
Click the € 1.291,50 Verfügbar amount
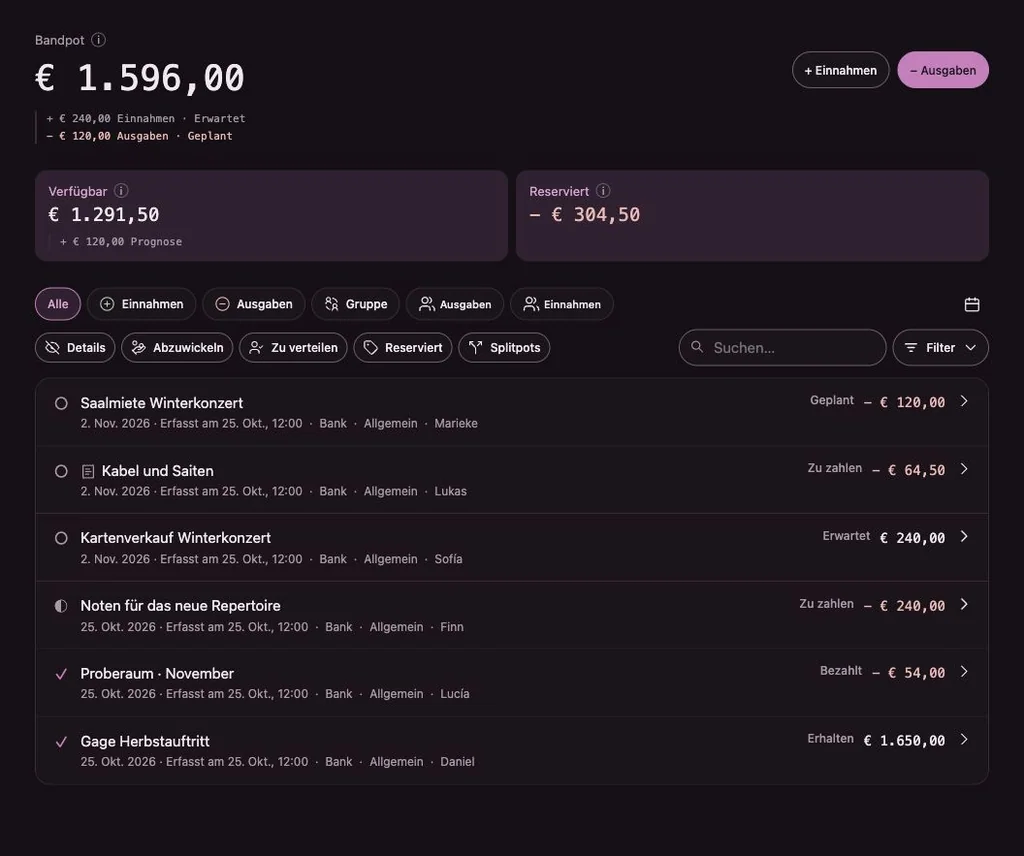point(104,215)
